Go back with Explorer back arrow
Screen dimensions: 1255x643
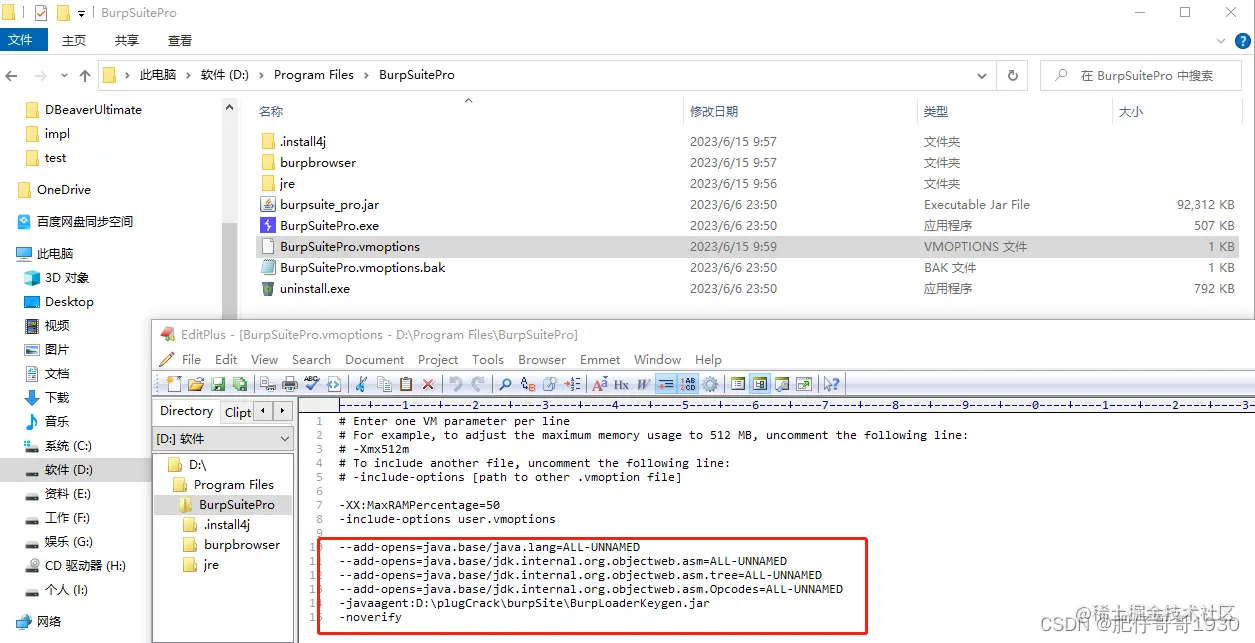(12, 76)
